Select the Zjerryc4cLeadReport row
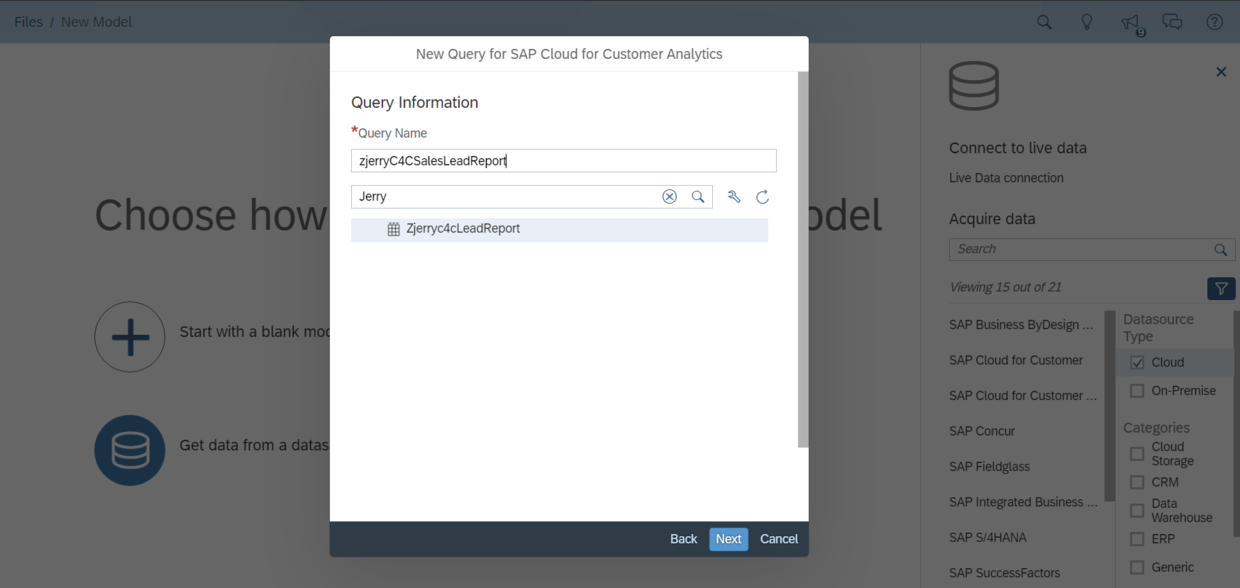Viewport: 1240px width, 588px height. pyautogui.click(x=559, y=229)
